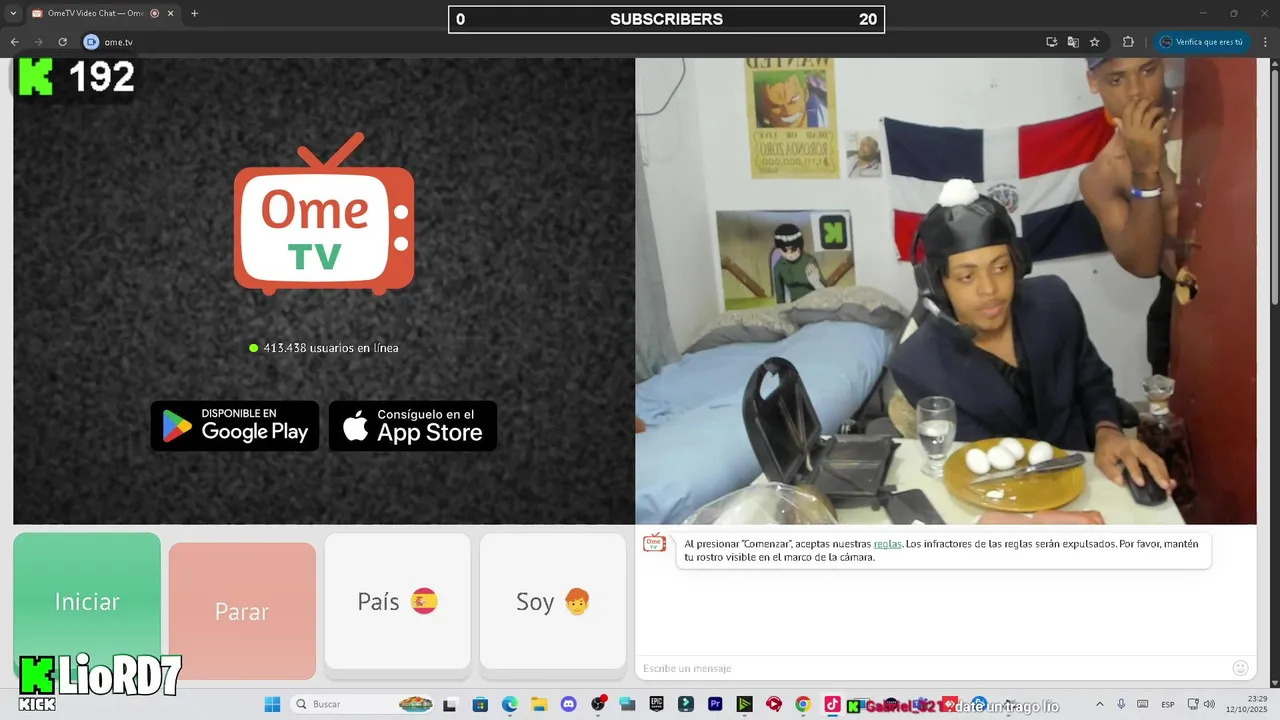
Task: Click the install app icon in address bar
Action: tap(1051, 42)
